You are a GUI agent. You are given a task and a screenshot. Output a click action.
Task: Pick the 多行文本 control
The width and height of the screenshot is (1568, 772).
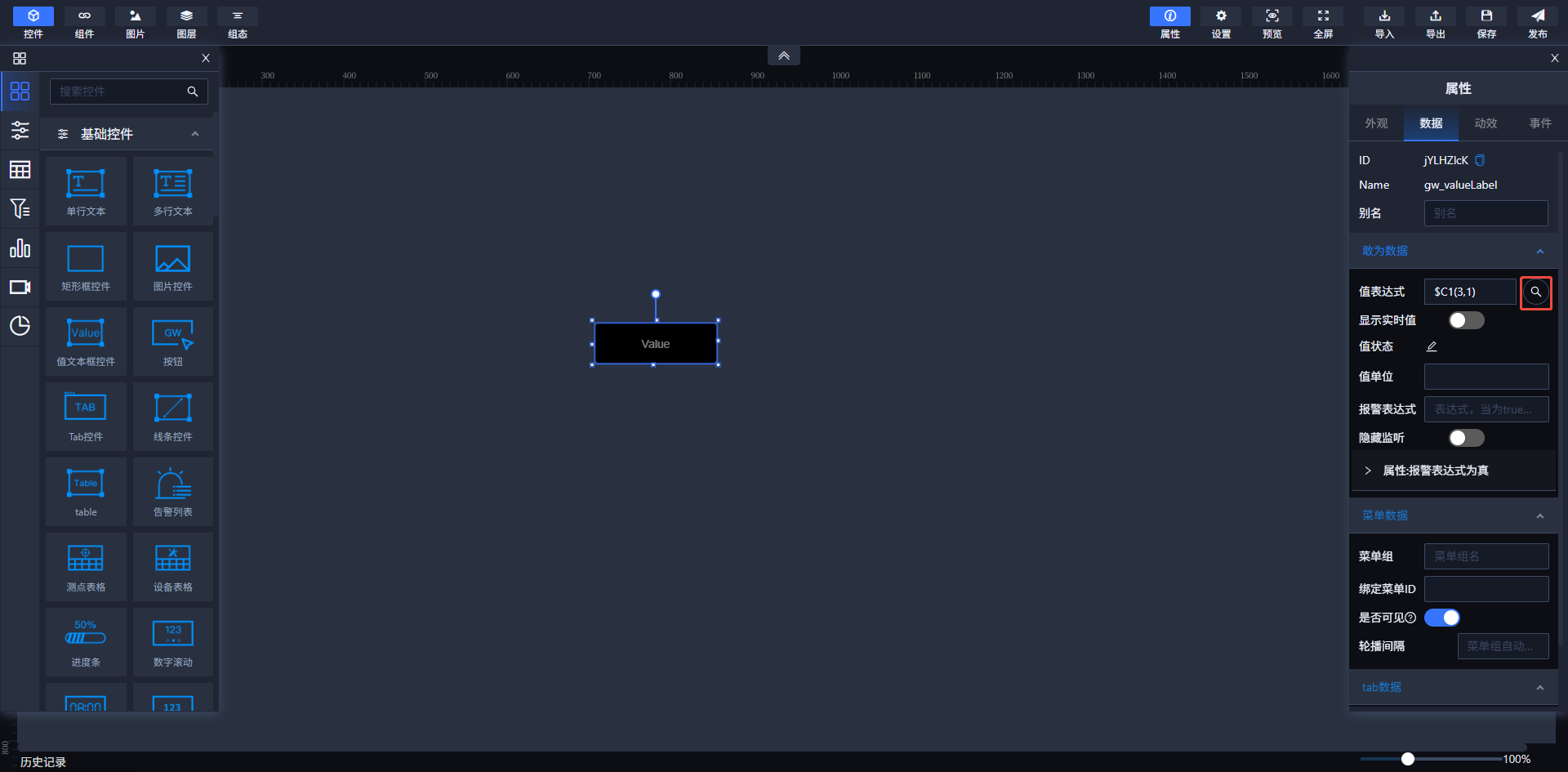(x=173, y=191)
